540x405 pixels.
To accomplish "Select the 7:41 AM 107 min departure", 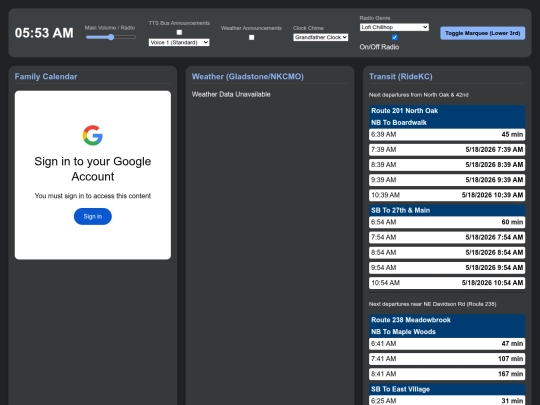I will point(447,359).
